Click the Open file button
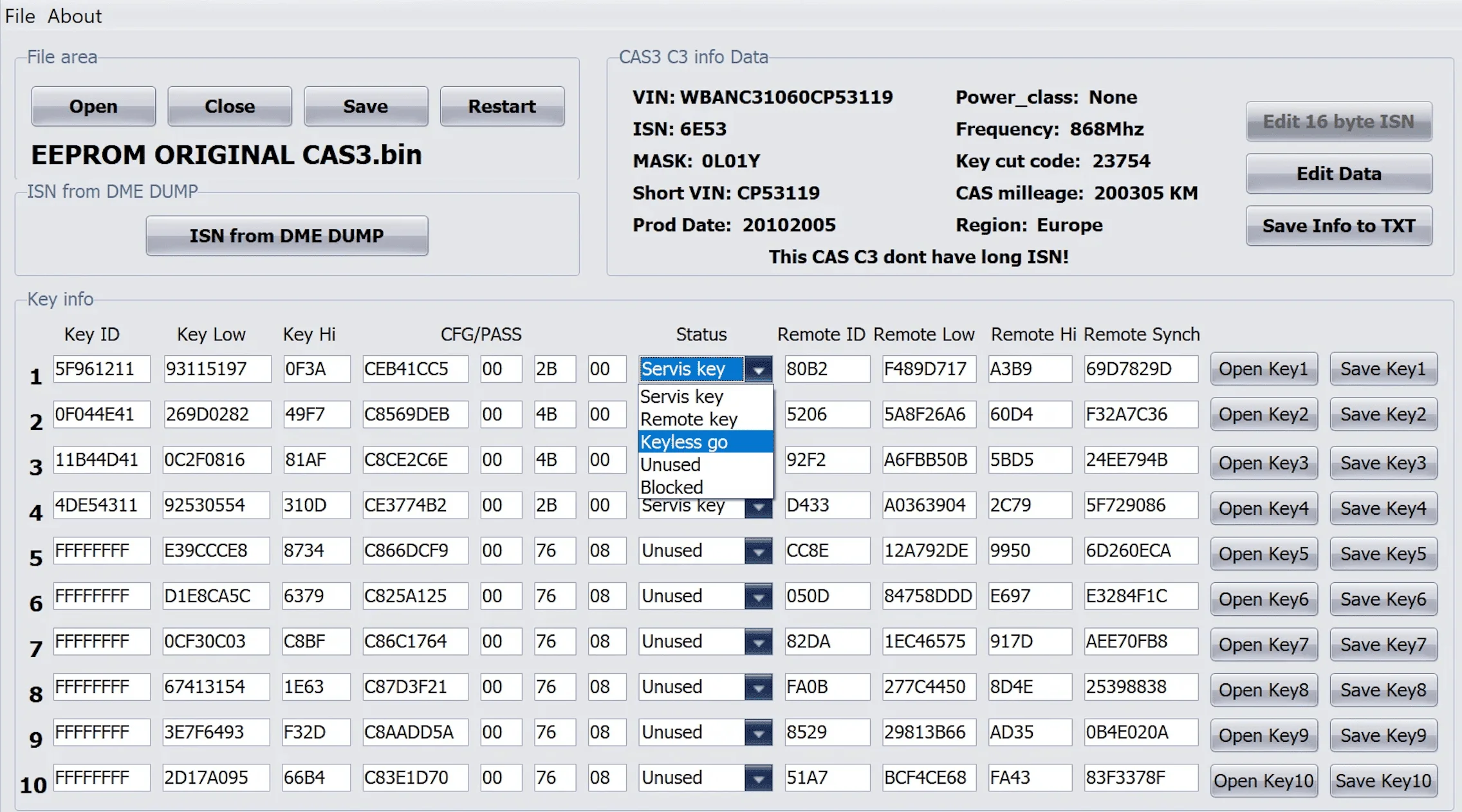 (93, 106)
